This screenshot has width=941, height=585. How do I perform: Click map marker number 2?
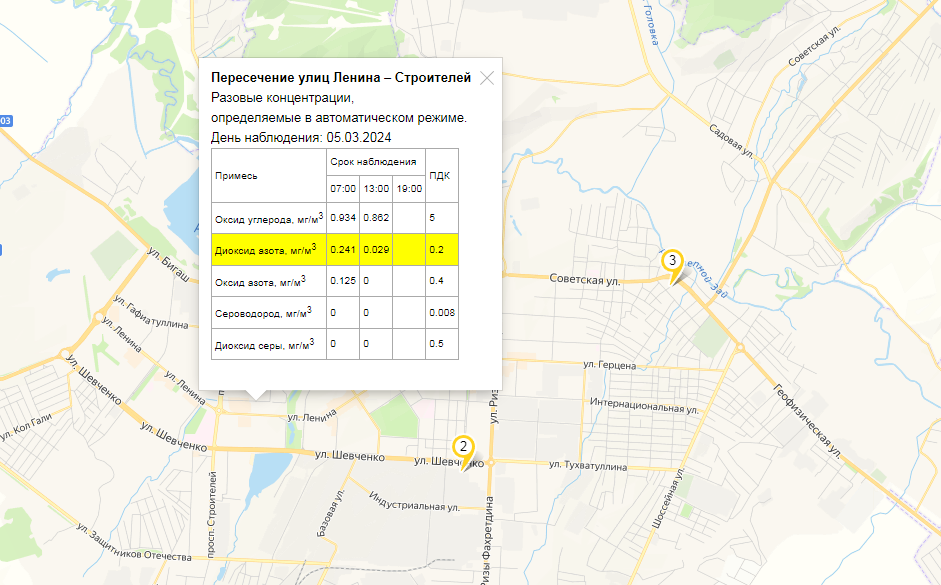click(x=462, y=447)
